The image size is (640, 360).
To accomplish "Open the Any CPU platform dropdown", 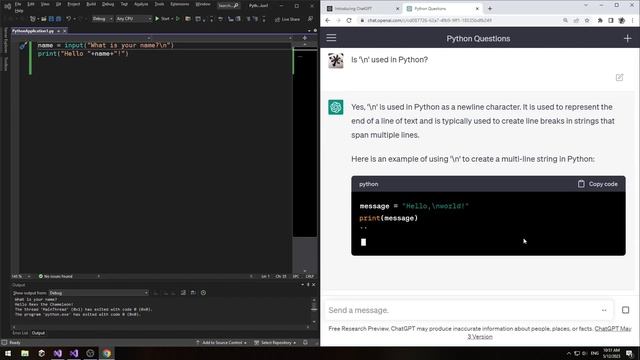I will click(133, 19).
